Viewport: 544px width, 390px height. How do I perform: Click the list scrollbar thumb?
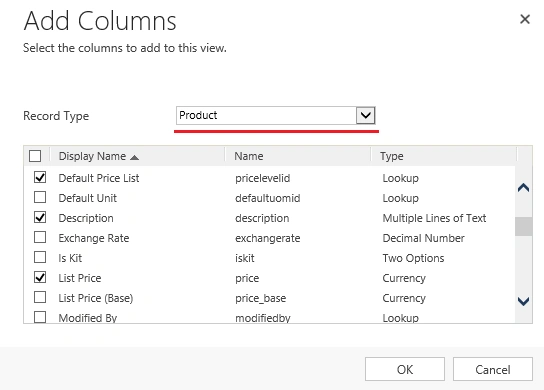click(523, 227)
